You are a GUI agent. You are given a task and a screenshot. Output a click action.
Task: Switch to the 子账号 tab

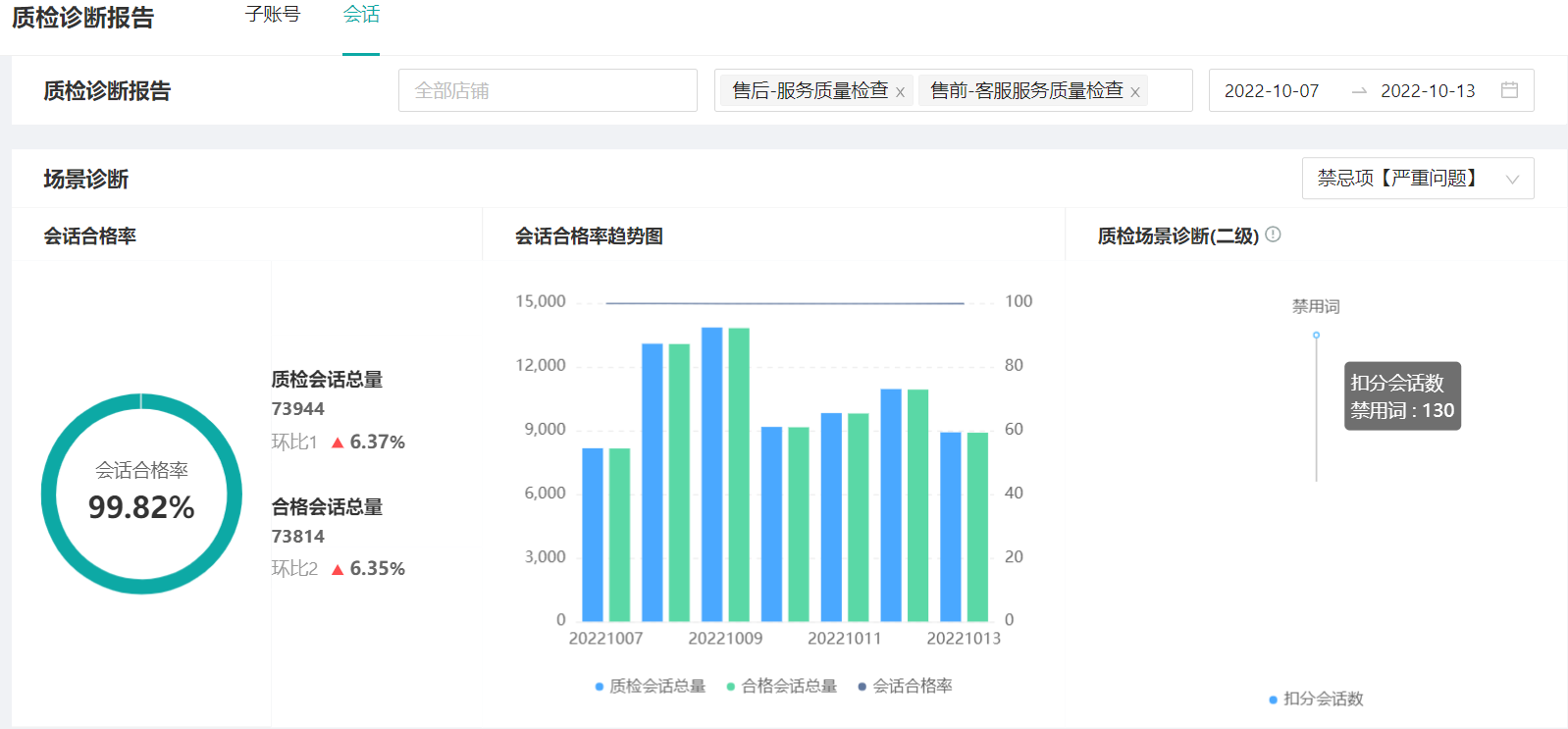tap(273, 15)
